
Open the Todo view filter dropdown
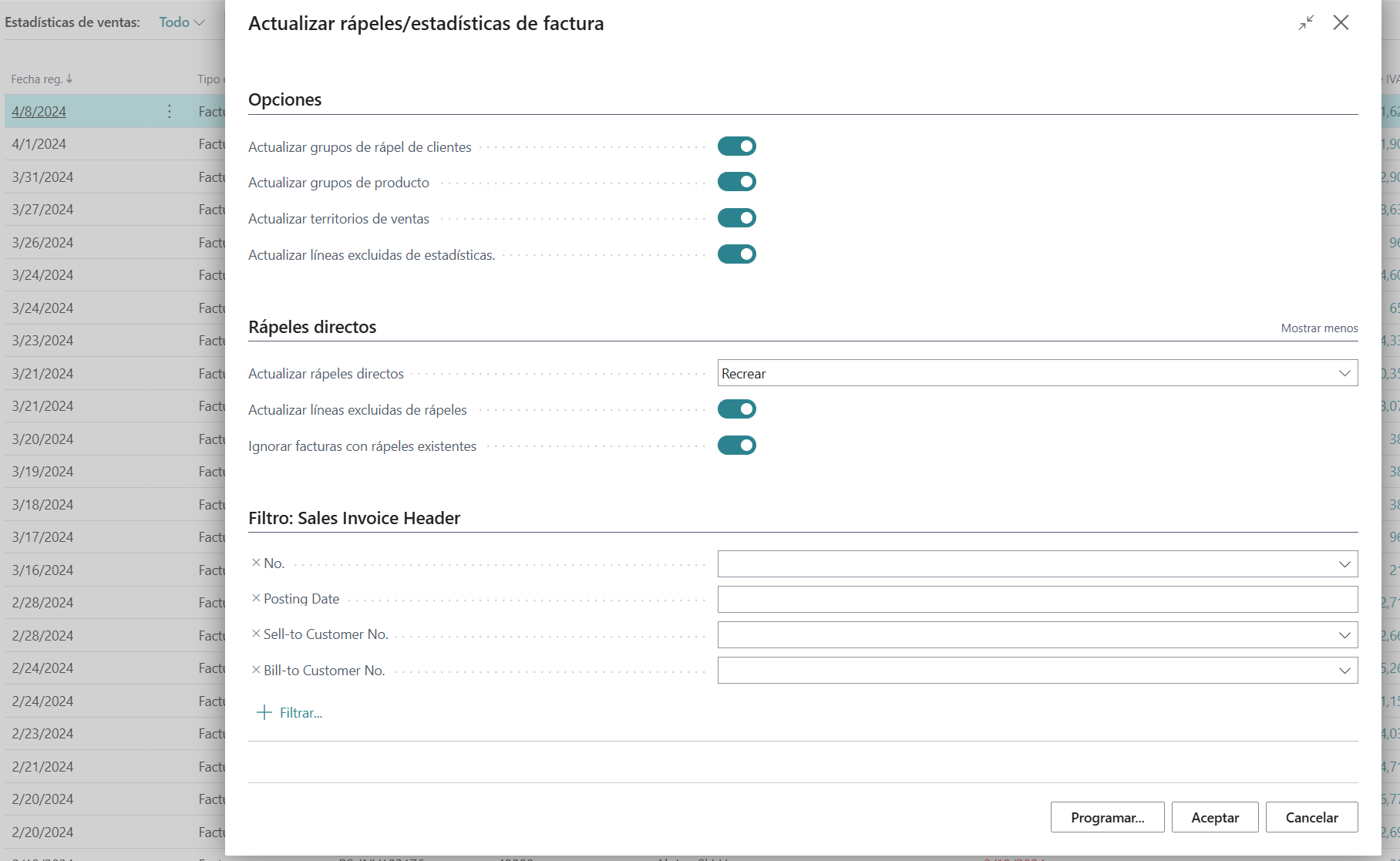click(182, 22)
